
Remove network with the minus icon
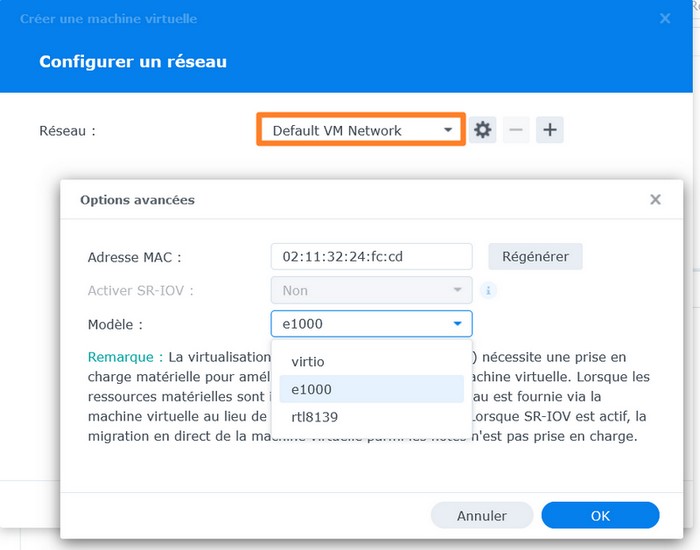tap(516, 130)
